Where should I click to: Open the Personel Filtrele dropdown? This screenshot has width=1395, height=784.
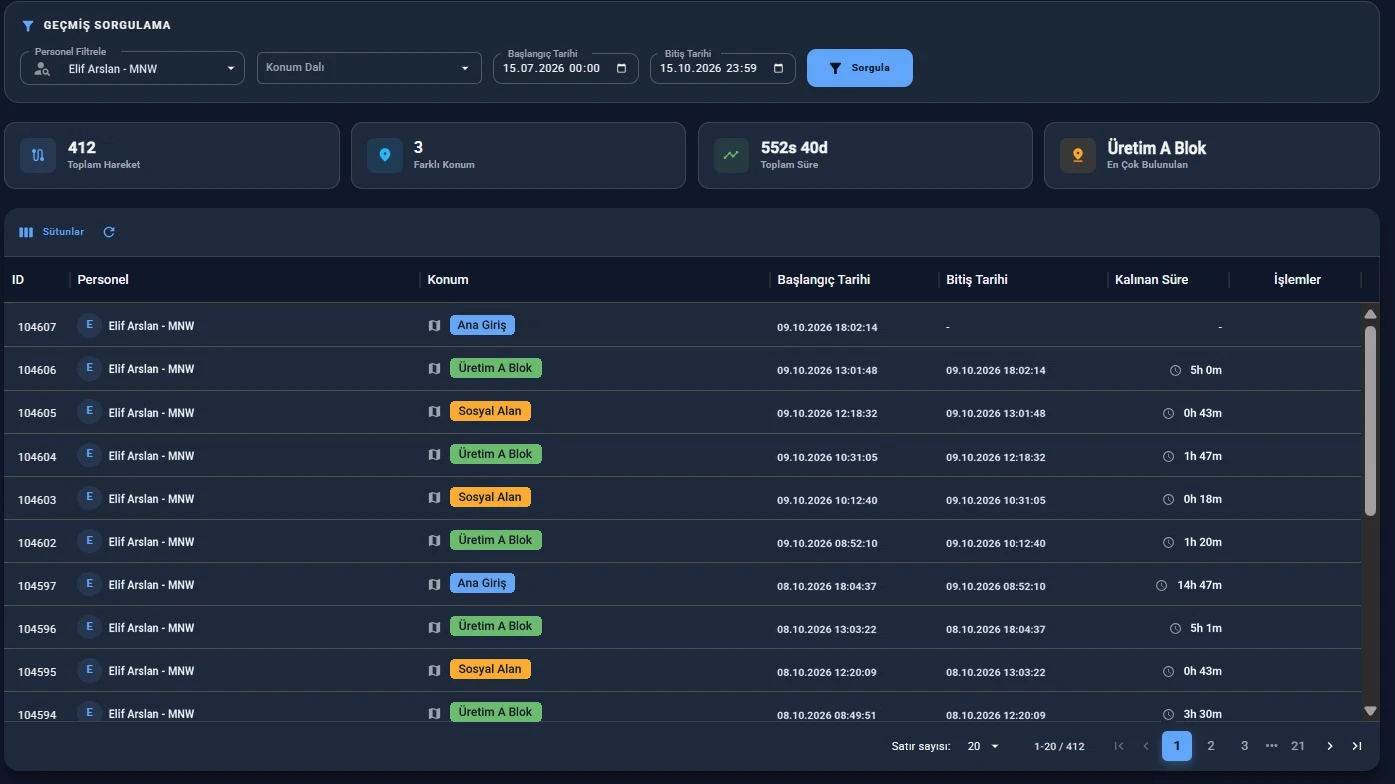click(132, 68)
